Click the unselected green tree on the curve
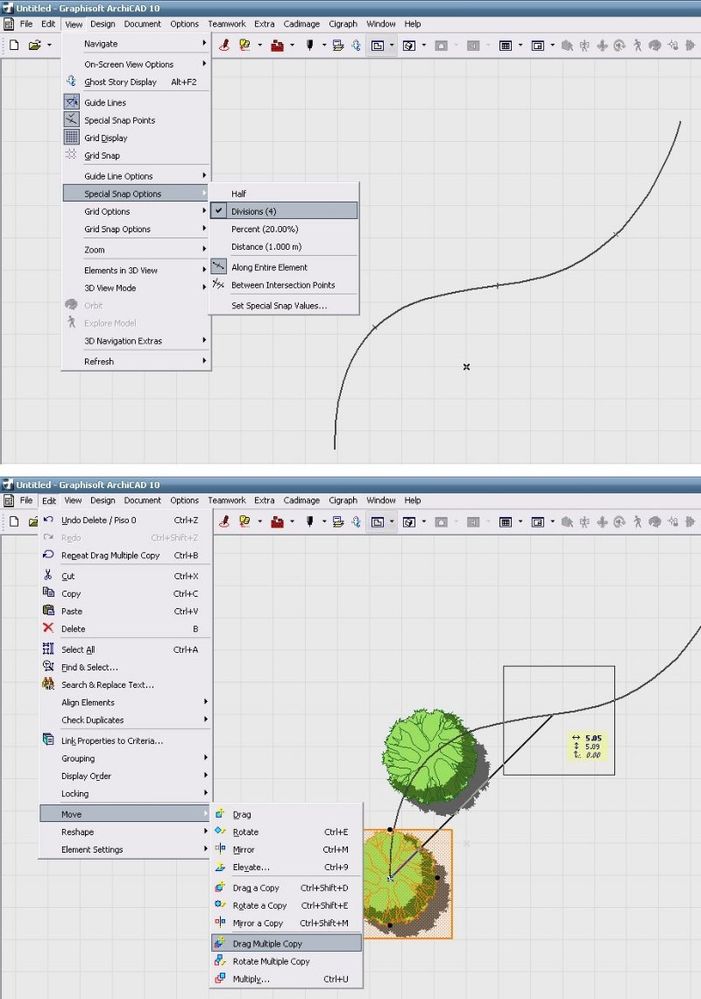The width and height of the screenshot is (701, 999). 435,761
